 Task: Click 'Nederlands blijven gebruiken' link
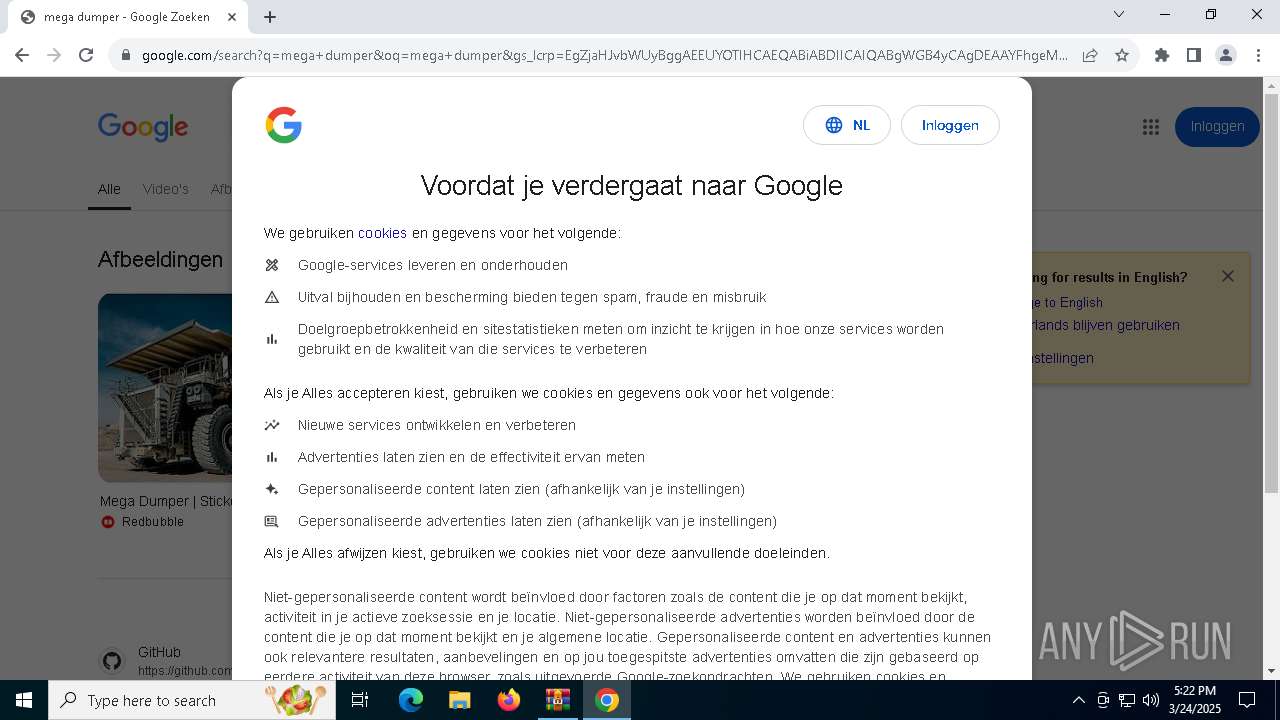1106,325
